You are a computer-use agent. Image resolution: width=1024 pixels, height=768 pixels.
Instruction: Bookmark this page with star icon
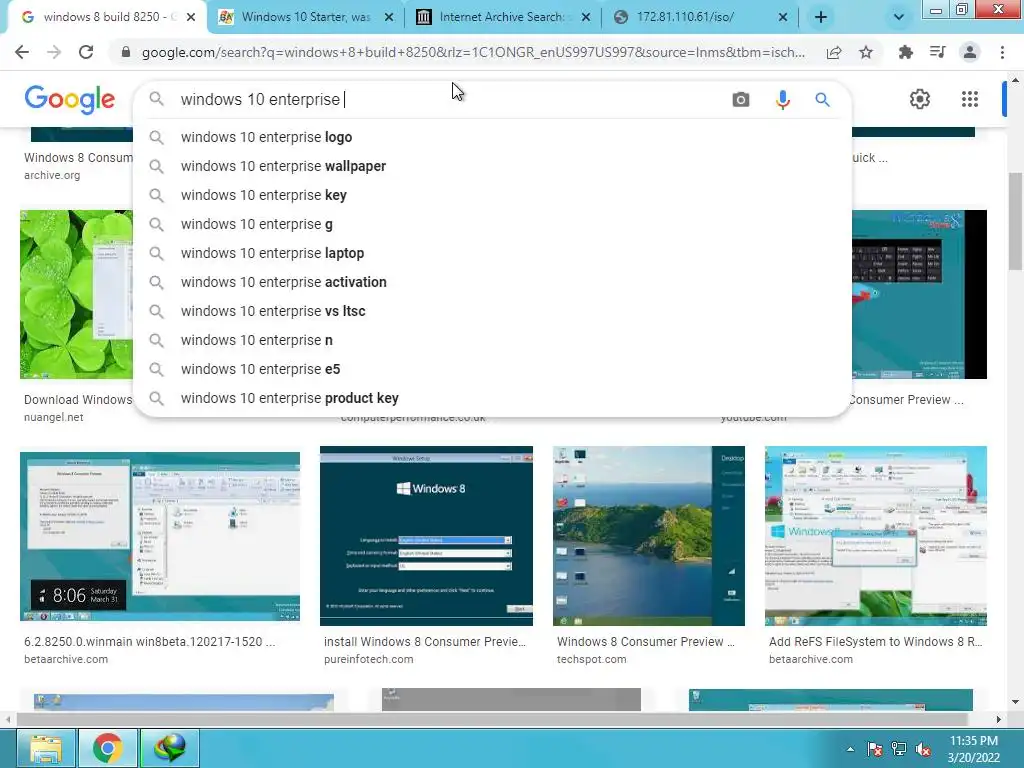point(866,52)
